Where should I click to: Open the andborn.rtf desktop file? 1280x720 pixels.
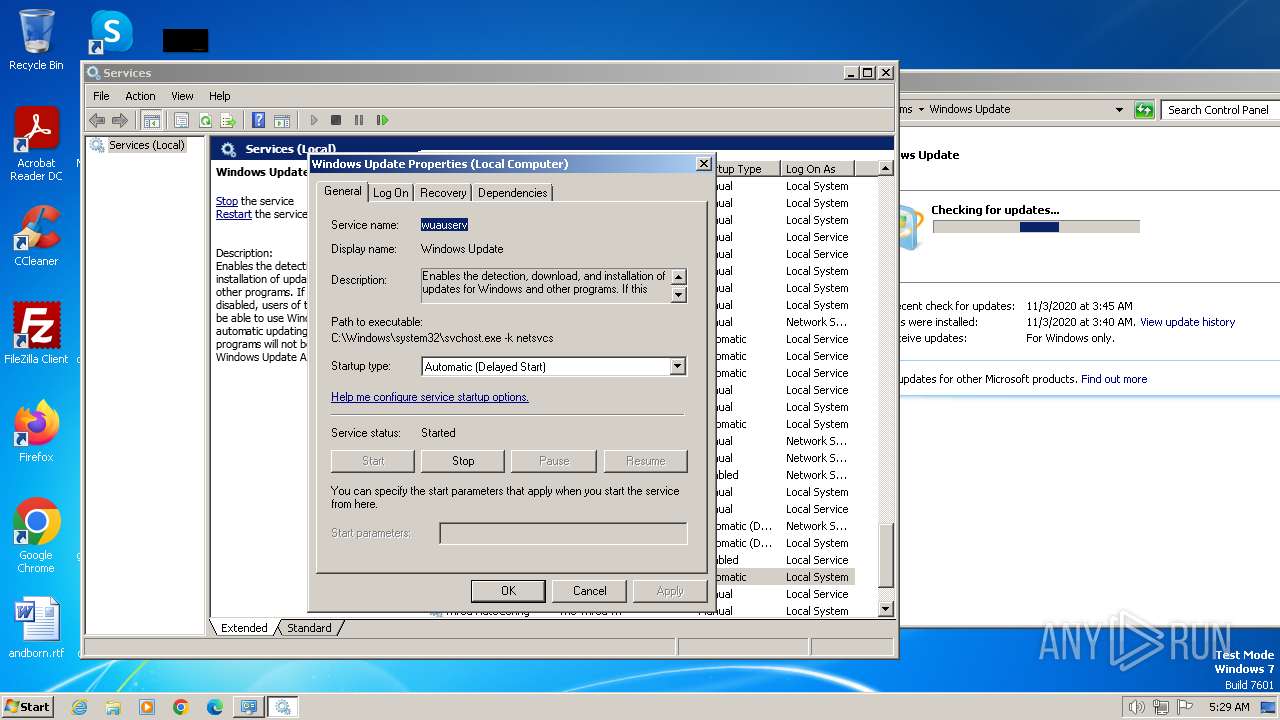tap(36, 628)
